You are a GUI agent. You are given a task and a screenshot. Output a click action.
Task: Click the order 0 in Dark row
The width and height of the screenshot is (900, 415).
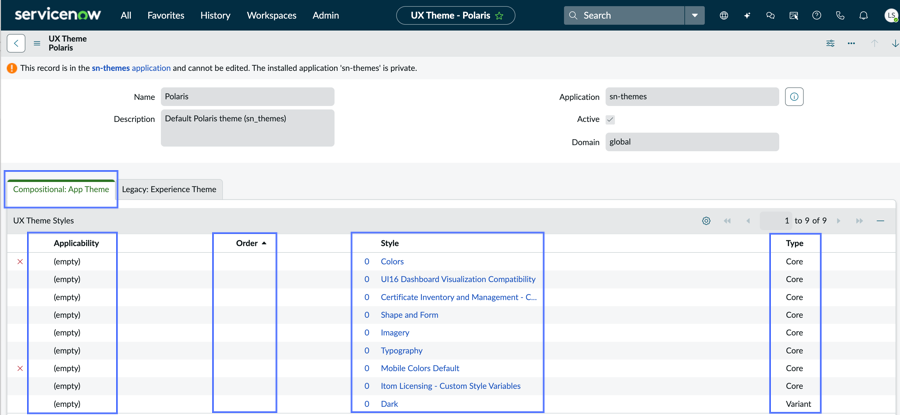(x=367, y=404)
